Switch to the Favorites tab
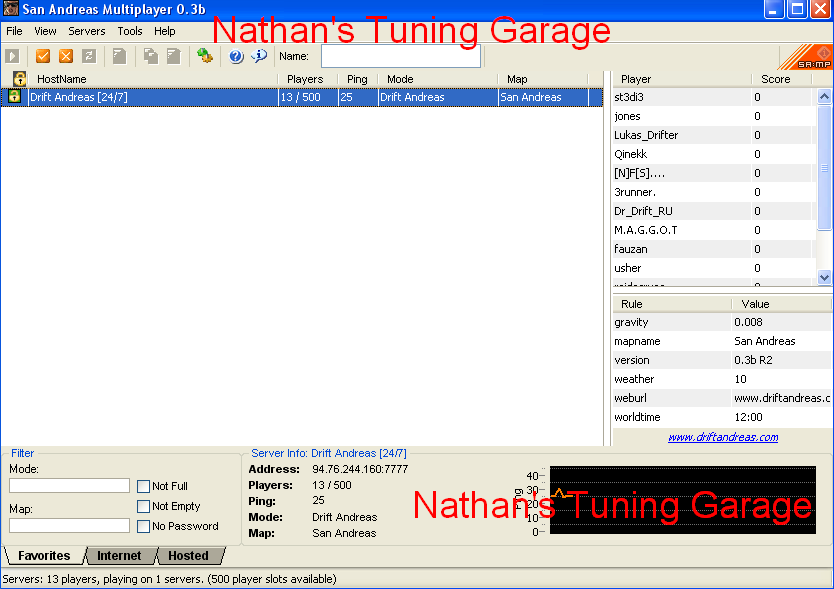This screenshot has height=589, width=834. pos(44,555)
